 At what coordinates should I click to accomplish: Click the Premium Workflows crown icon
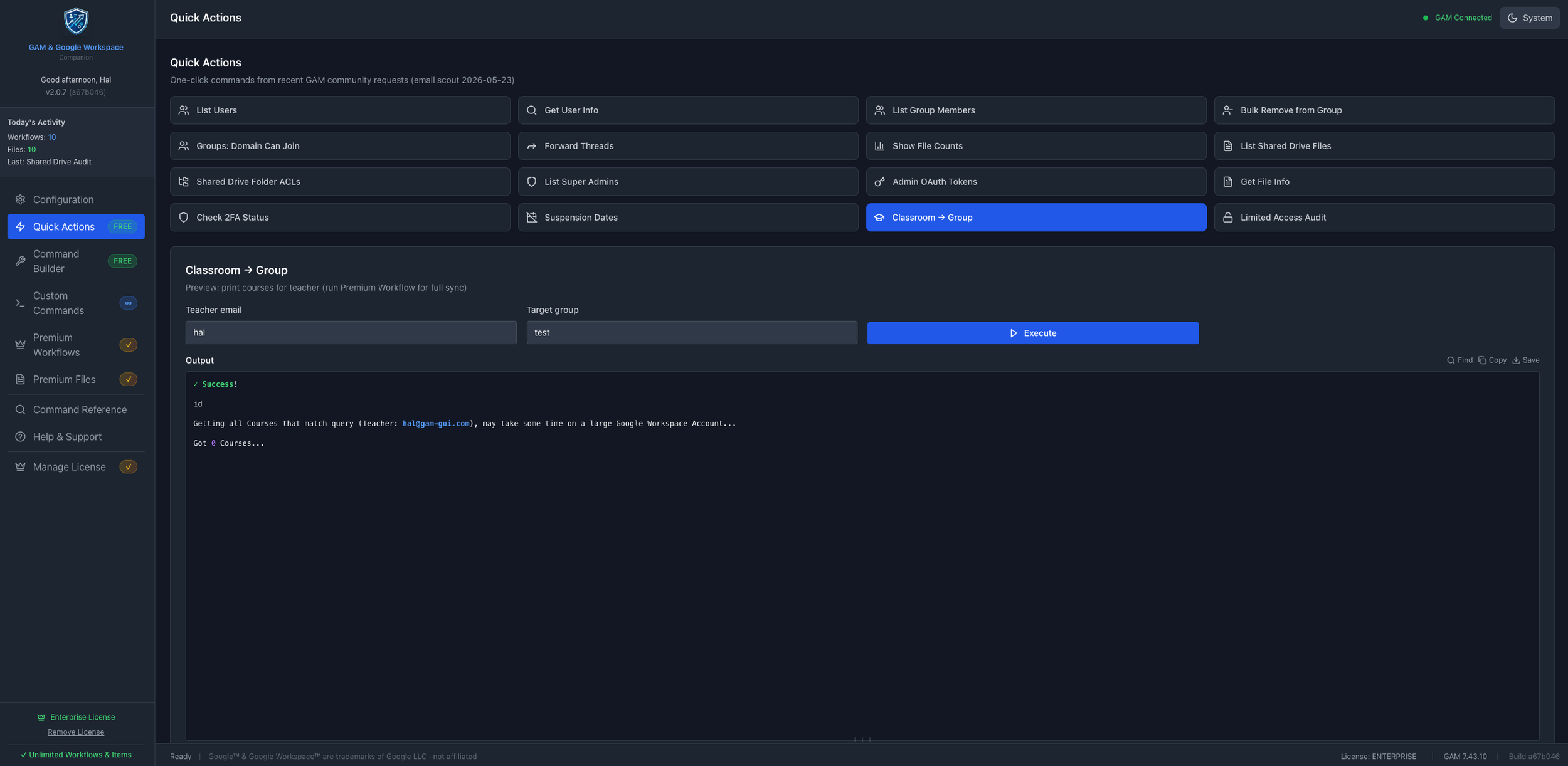[20, 345]
